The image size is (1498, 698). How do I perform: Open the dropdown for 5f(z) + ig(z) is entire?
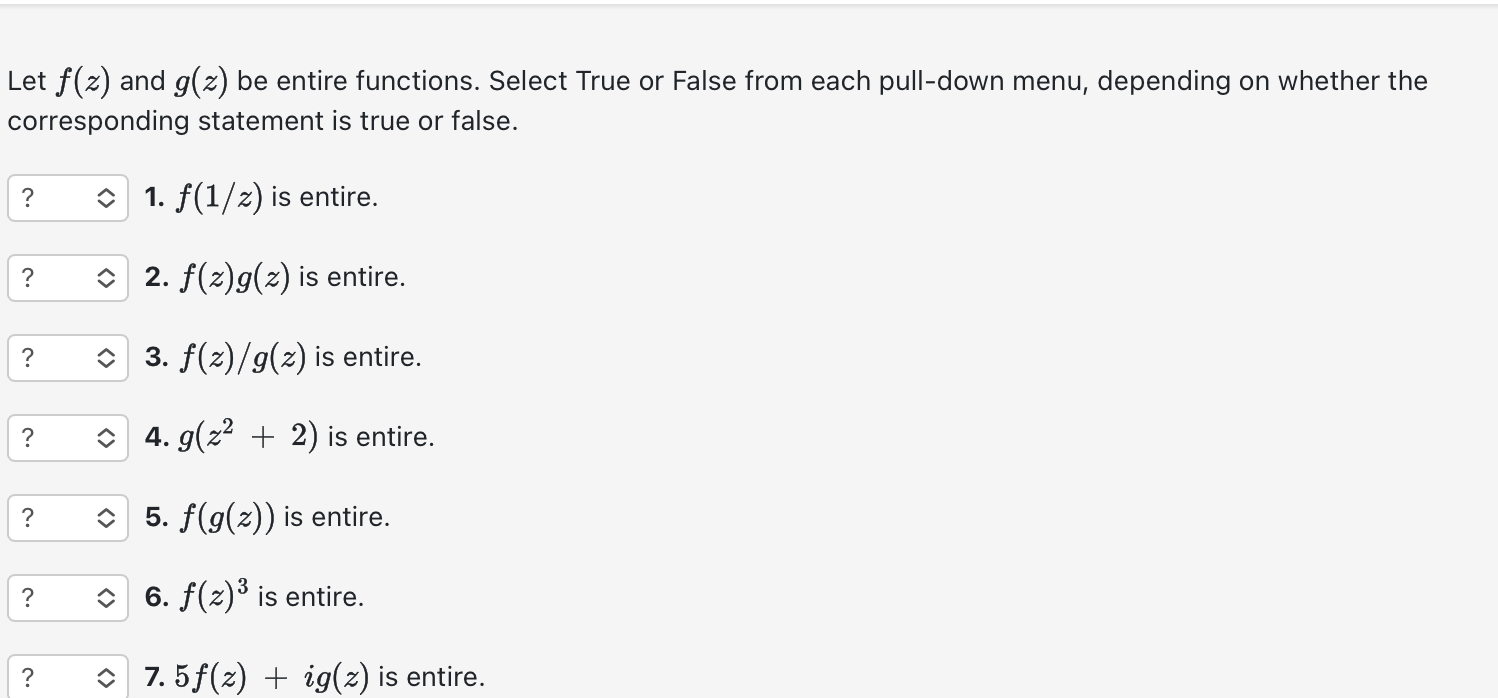coord(67,676)
